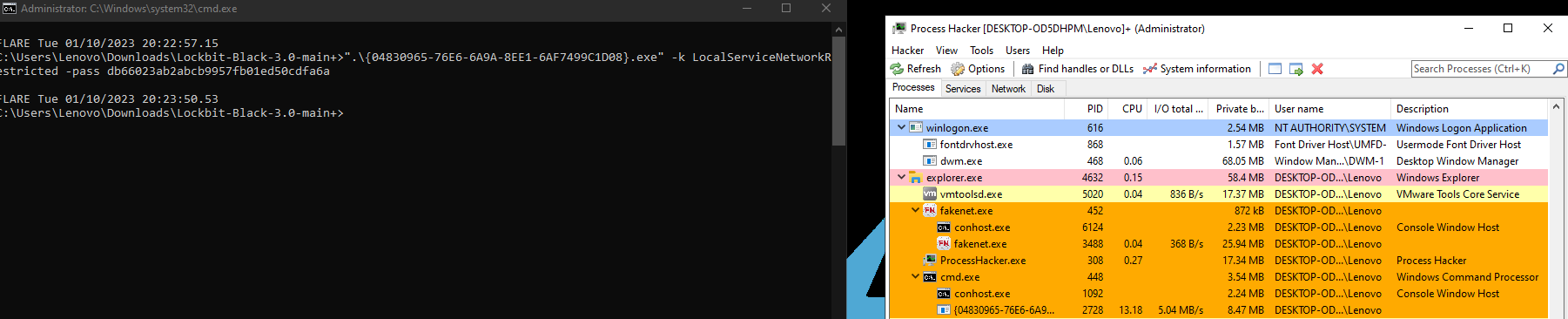Image resolution: width=1568 pixels, height=319 pixels.
Task: Click the {04830965-76E6-6A9 process icon
Action: pos(944,310)
